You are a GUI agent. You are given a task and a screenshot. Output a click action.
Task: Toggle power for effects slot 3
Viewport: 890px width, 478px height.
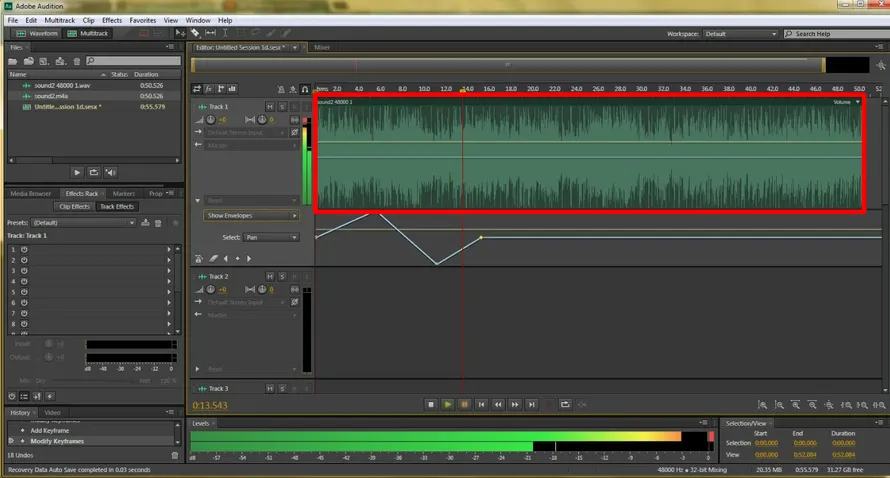(24, 271)
